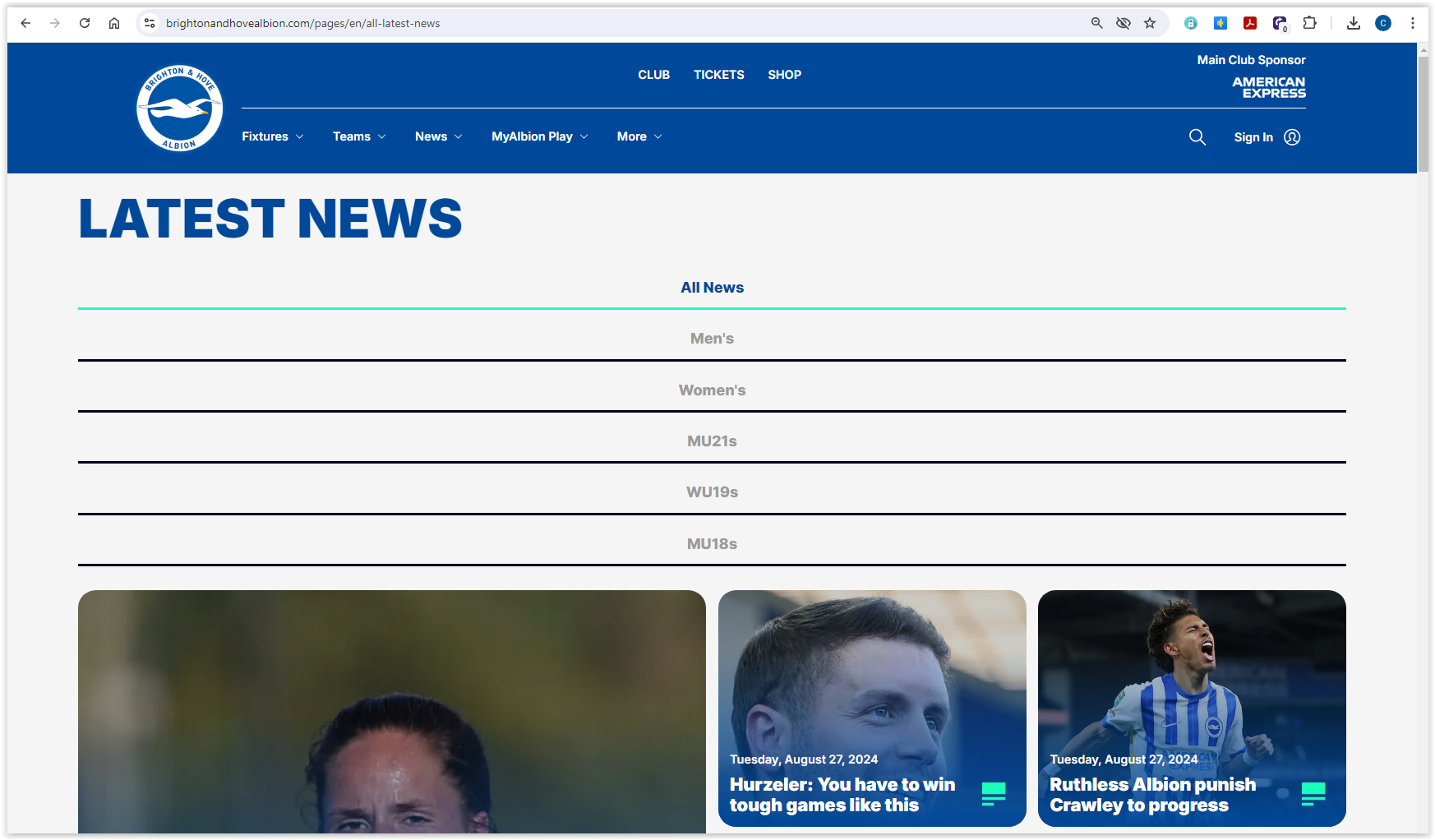Open the CLUB top menu link
The image size is (1435, 840).
click(654, 75)
